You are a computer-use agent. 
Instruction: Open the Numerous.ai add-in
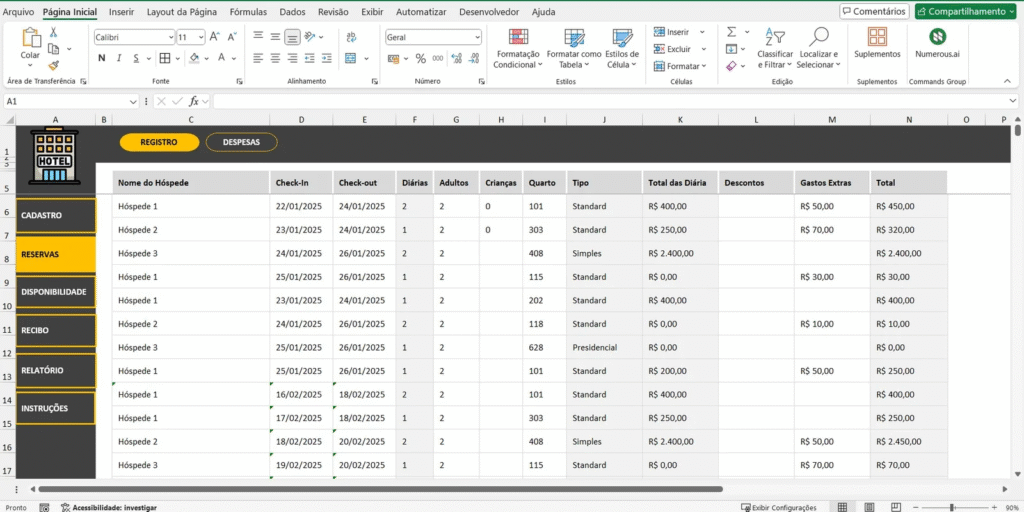pos(937,43)
